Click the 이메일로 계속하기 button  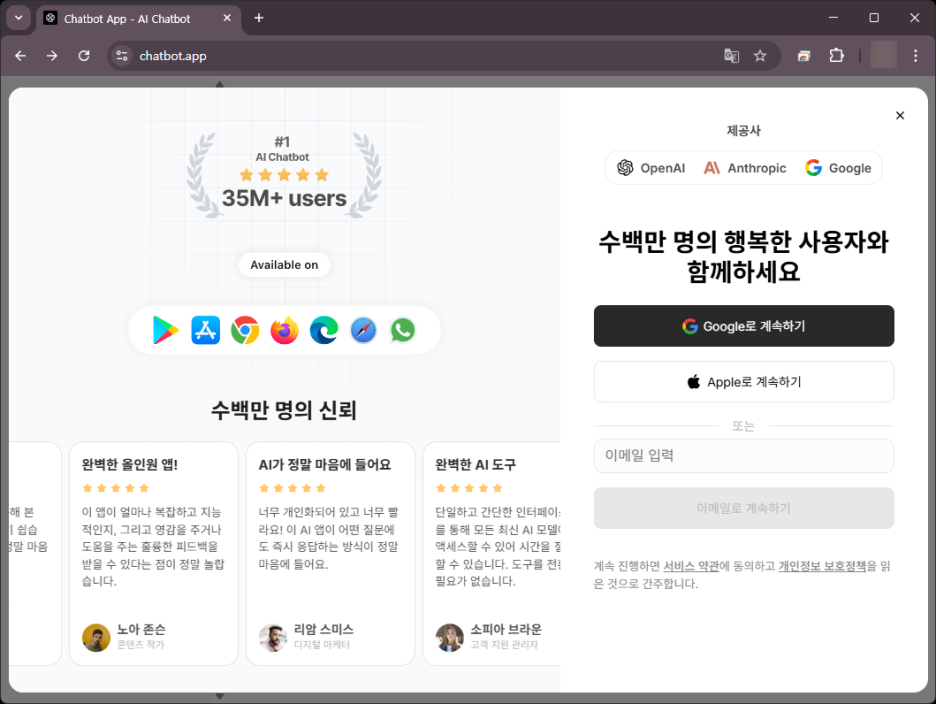[x=744, y=508]
